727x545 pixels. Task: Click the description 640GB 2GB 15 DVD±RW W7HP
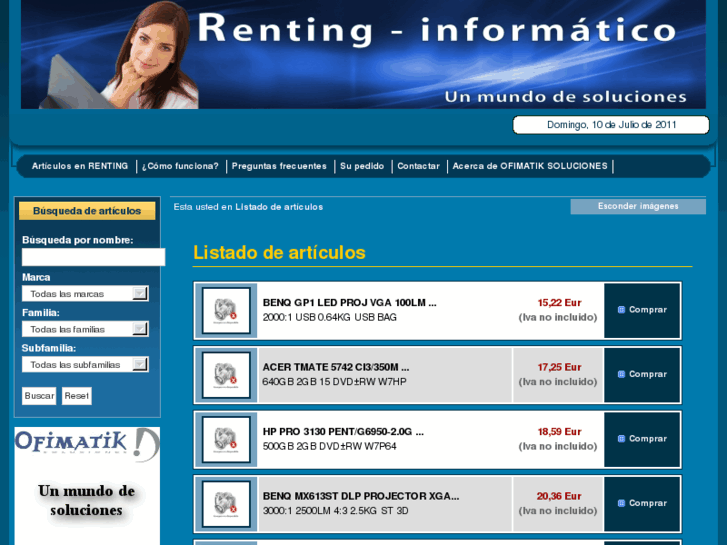(x=334, y=382)
